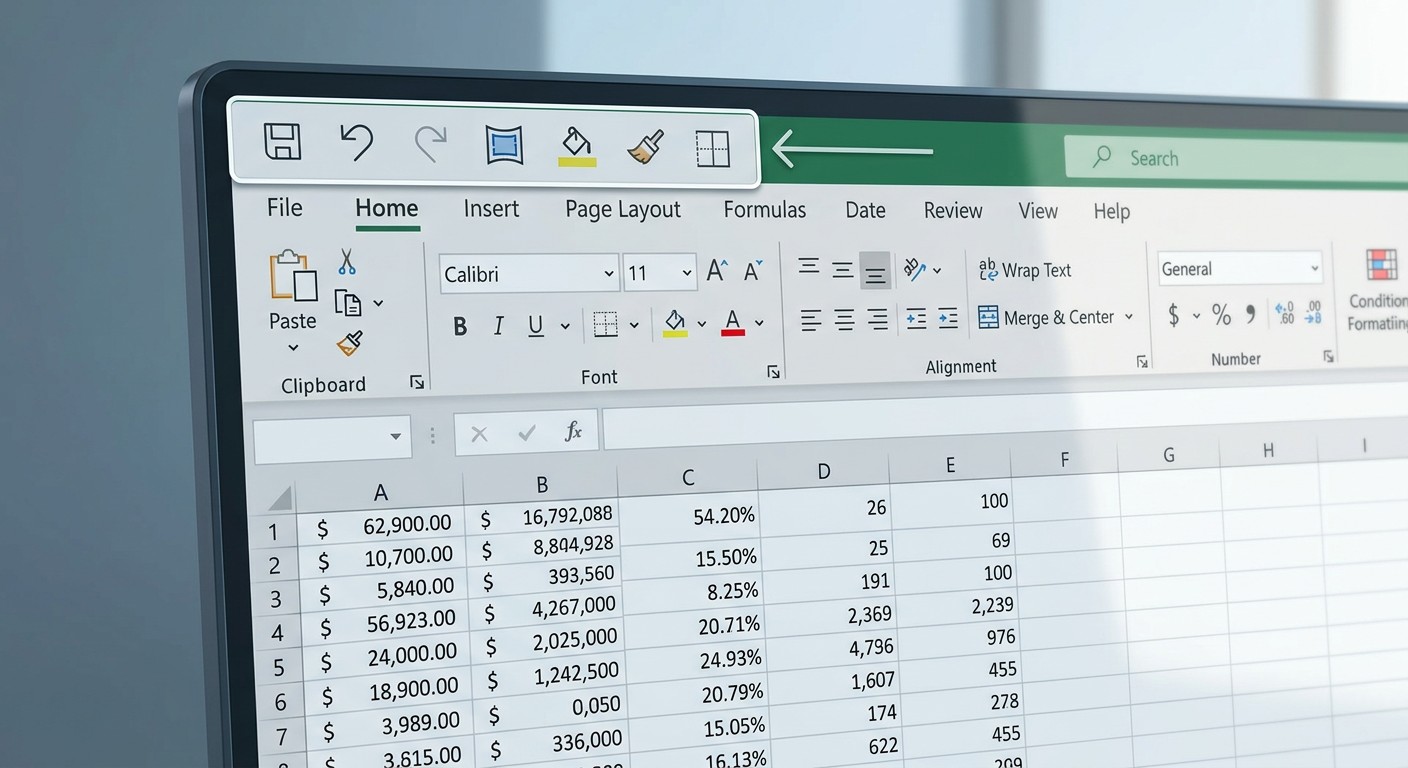Image resolution: width=1408 pixels, height=768 pixels.
Task: Click the Orientation angled text icon
Action: pos(914,269)
